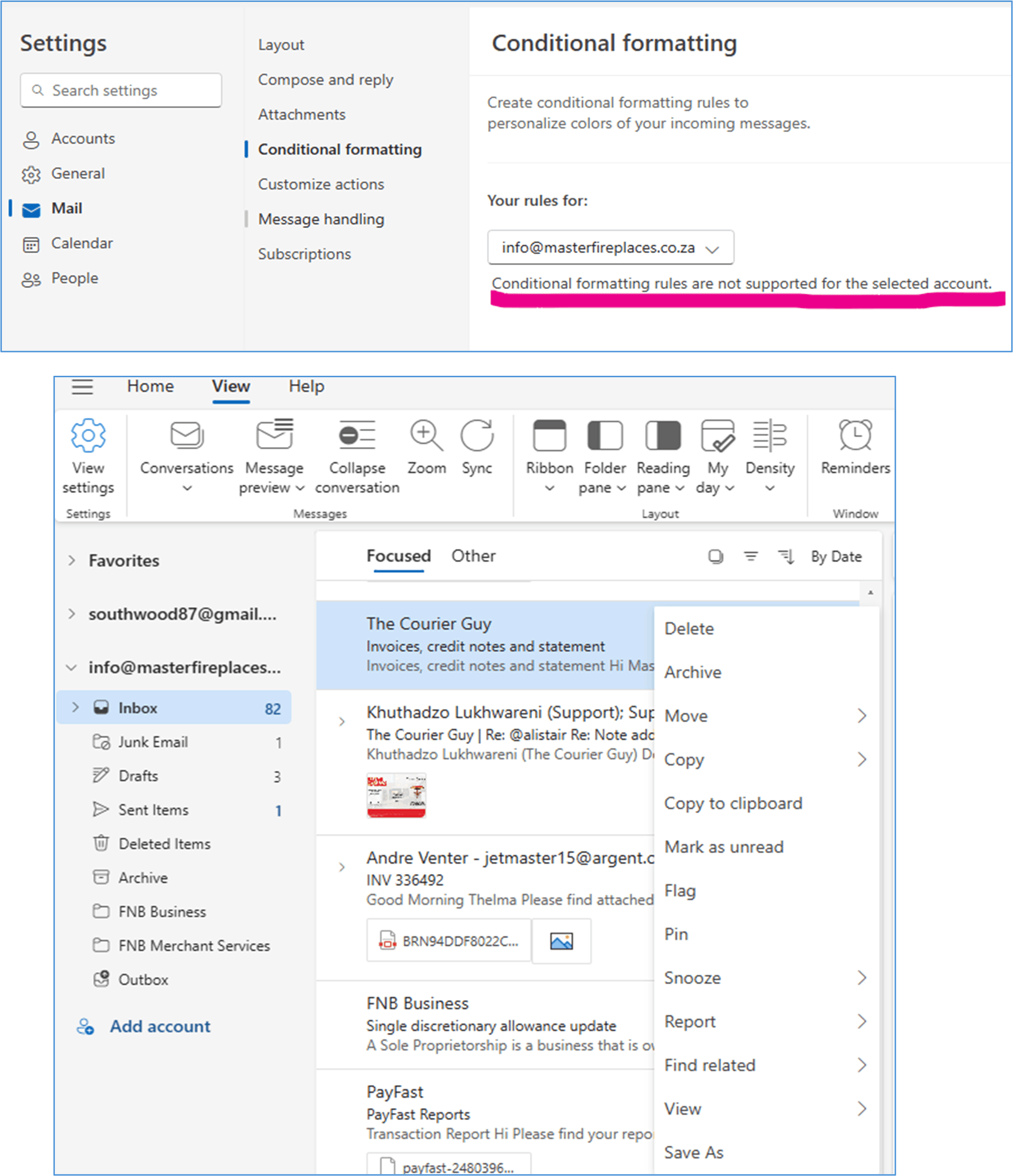Toggle the hamburger navigation menu
This screenshot has width=1013, height=1176.
point(82,387)
